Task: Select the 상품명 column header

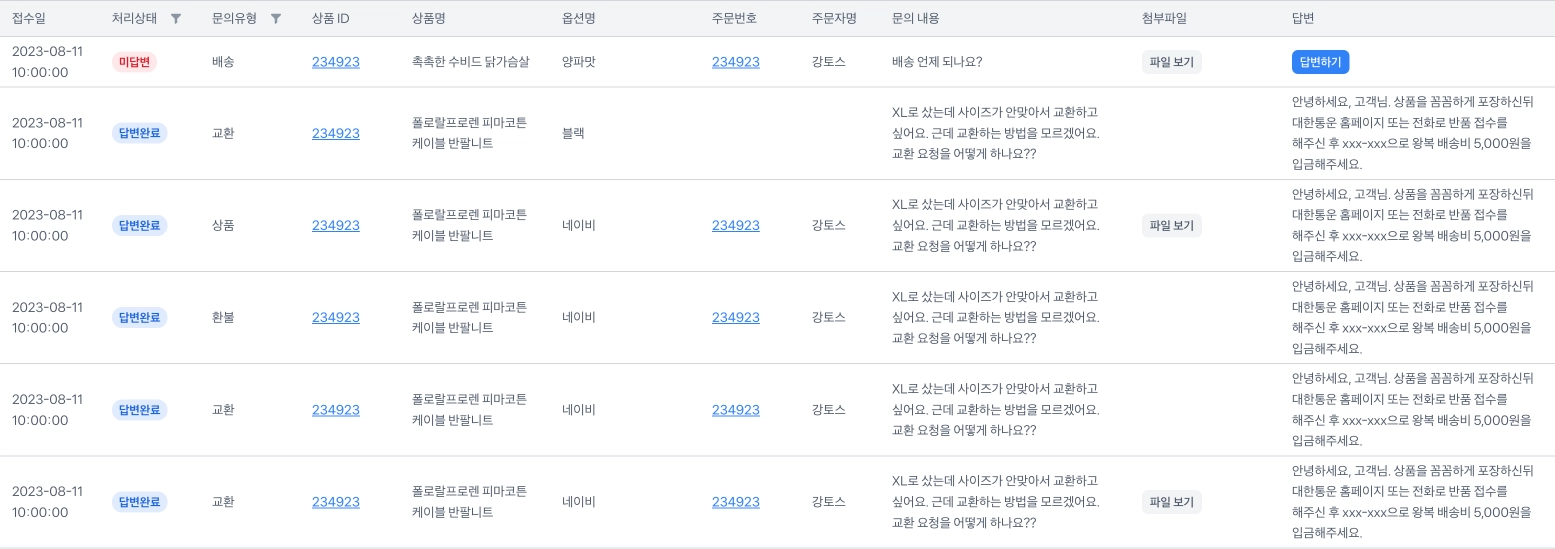Action: pos(428,19)
